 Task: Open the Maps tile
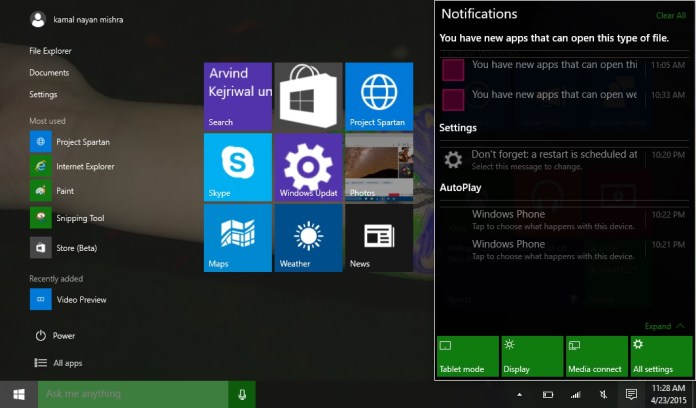point(238,238)
